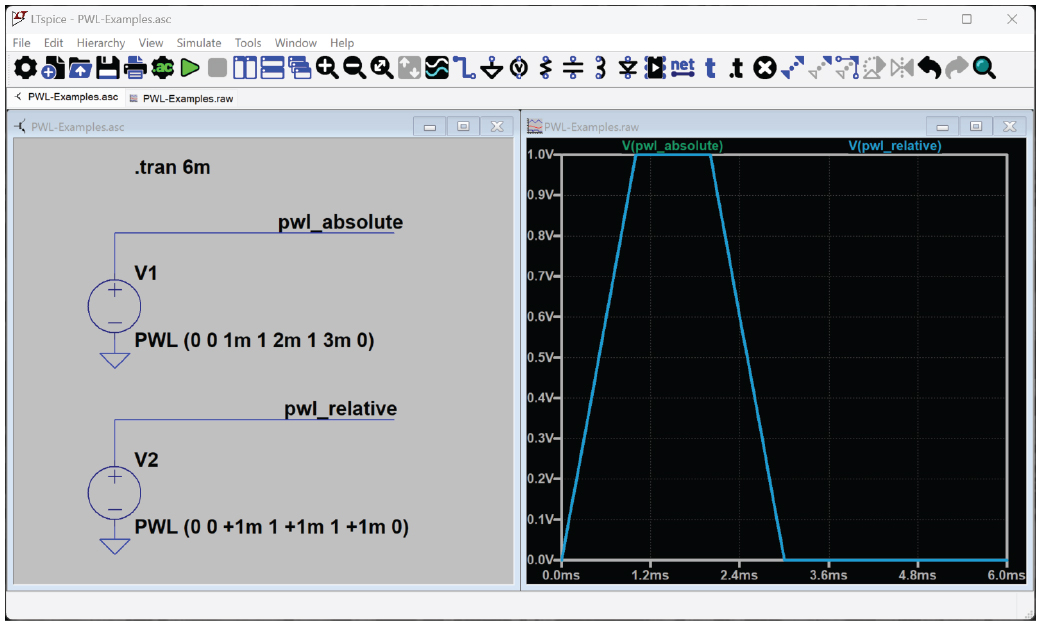Click the V(pwl_absolute) trace label
Screen dimensions: 1041x631
671,146
